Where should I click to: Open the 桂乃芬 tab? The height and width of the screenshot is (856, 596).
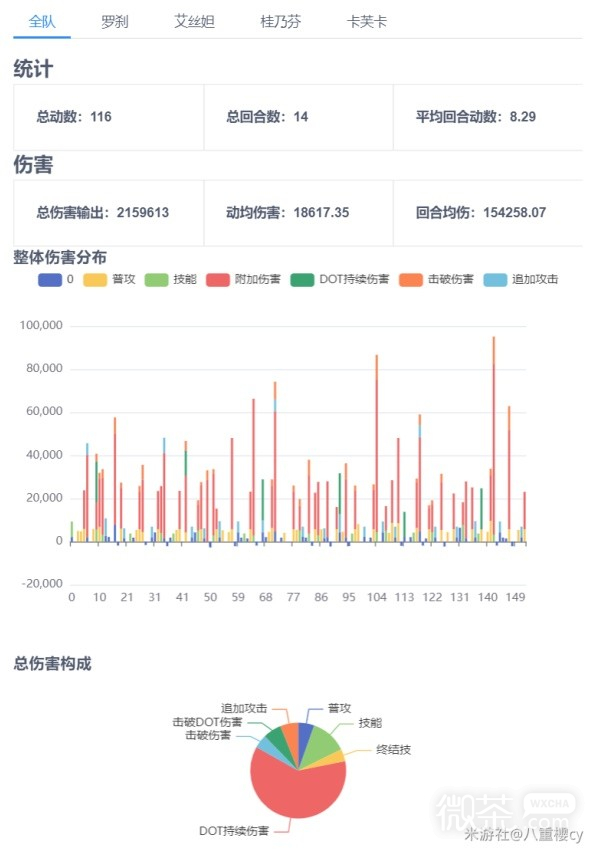tap(281, 22)
